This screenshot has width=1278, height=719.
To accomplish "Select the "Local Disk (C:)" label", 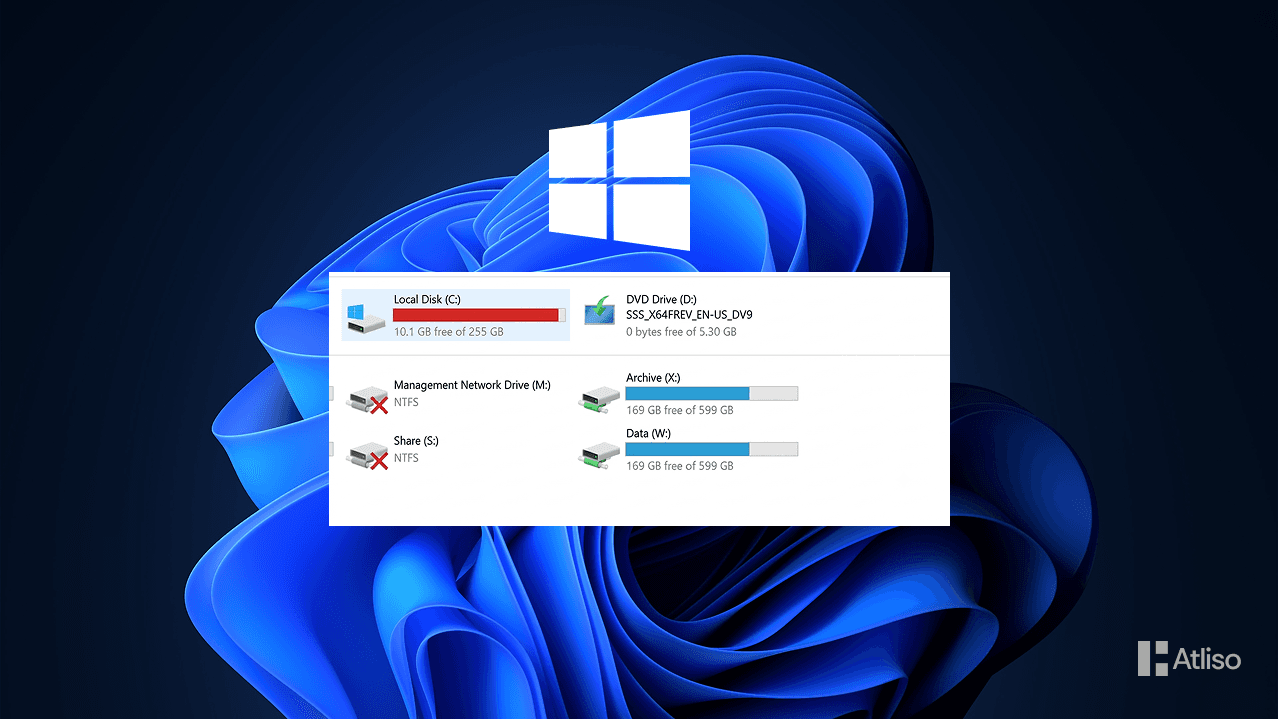I will [x=427, y=299].
